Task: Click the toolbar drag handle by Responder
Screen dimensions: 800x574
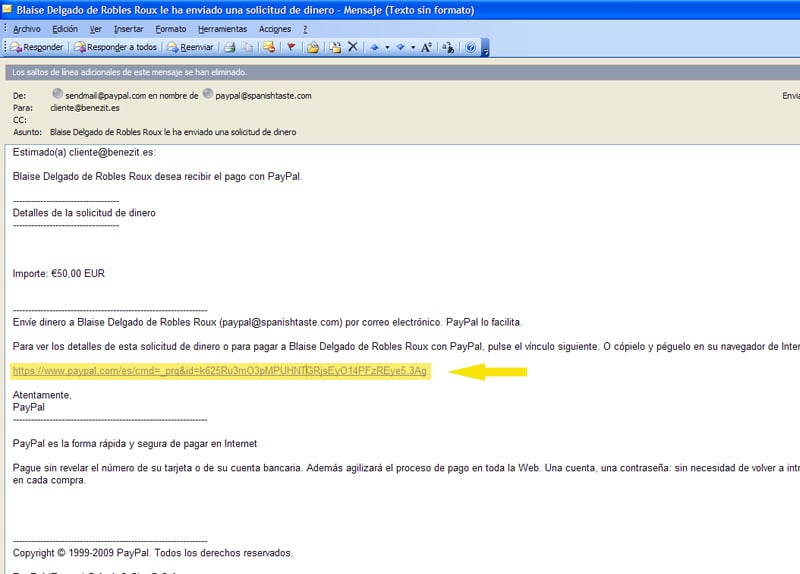Action: (5, 47)
